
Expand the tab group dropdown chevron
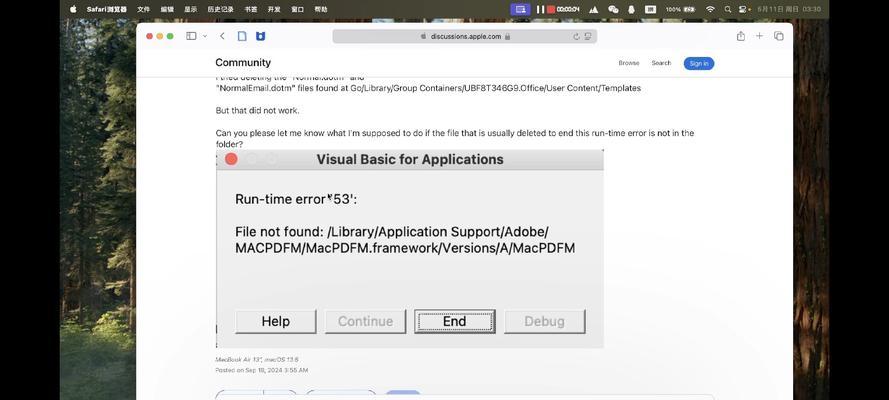(x=205, y=36)
